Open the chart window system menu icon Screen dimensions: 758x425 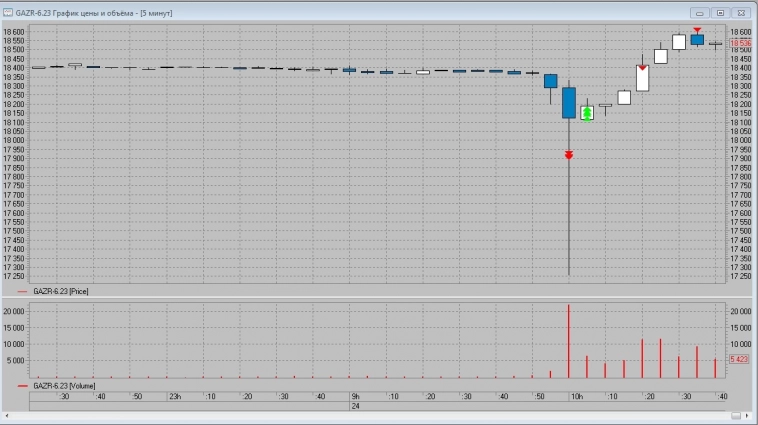(x=8, y=13)
